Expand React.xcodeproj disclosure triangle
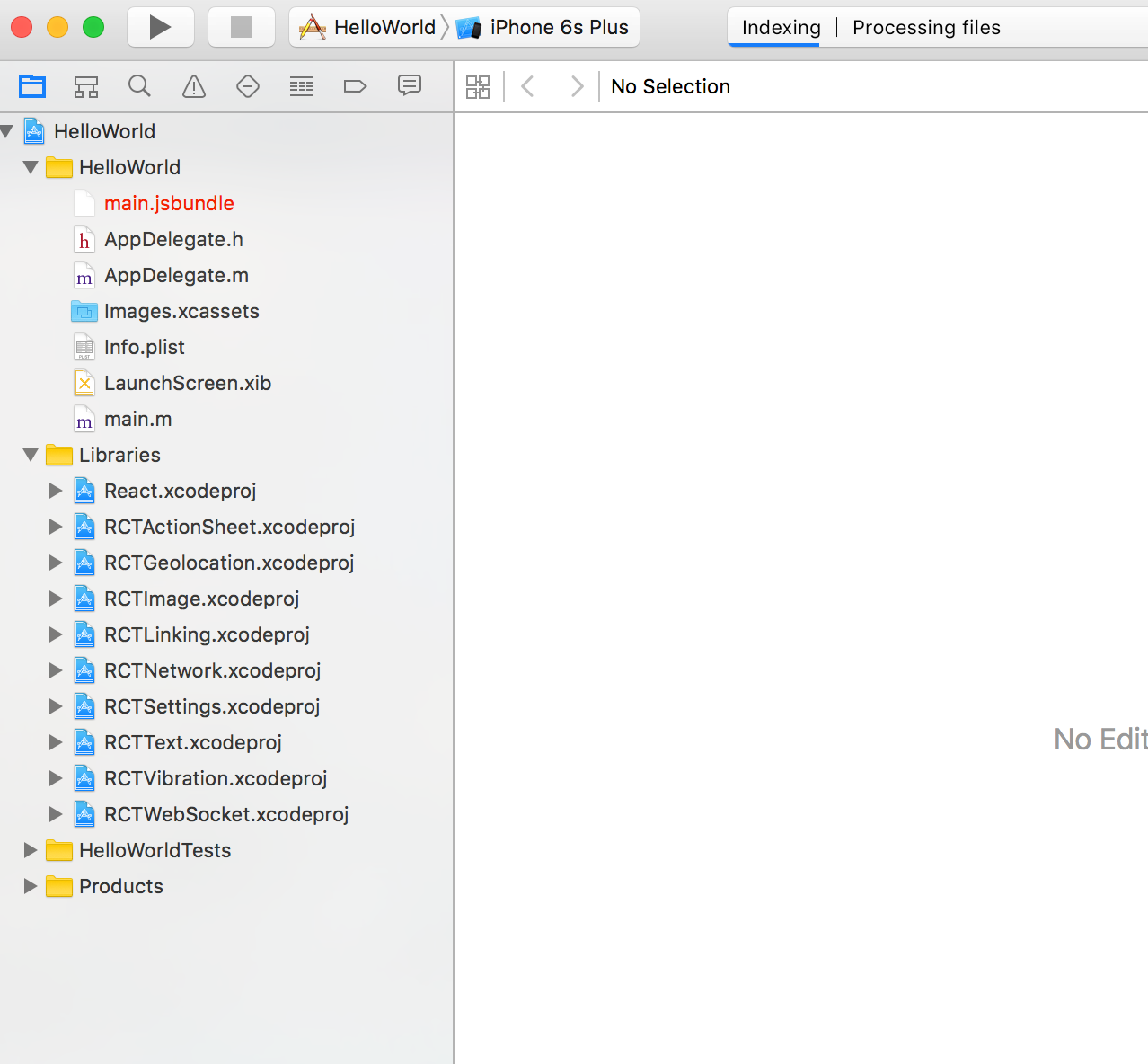 (x=56, y=491)
